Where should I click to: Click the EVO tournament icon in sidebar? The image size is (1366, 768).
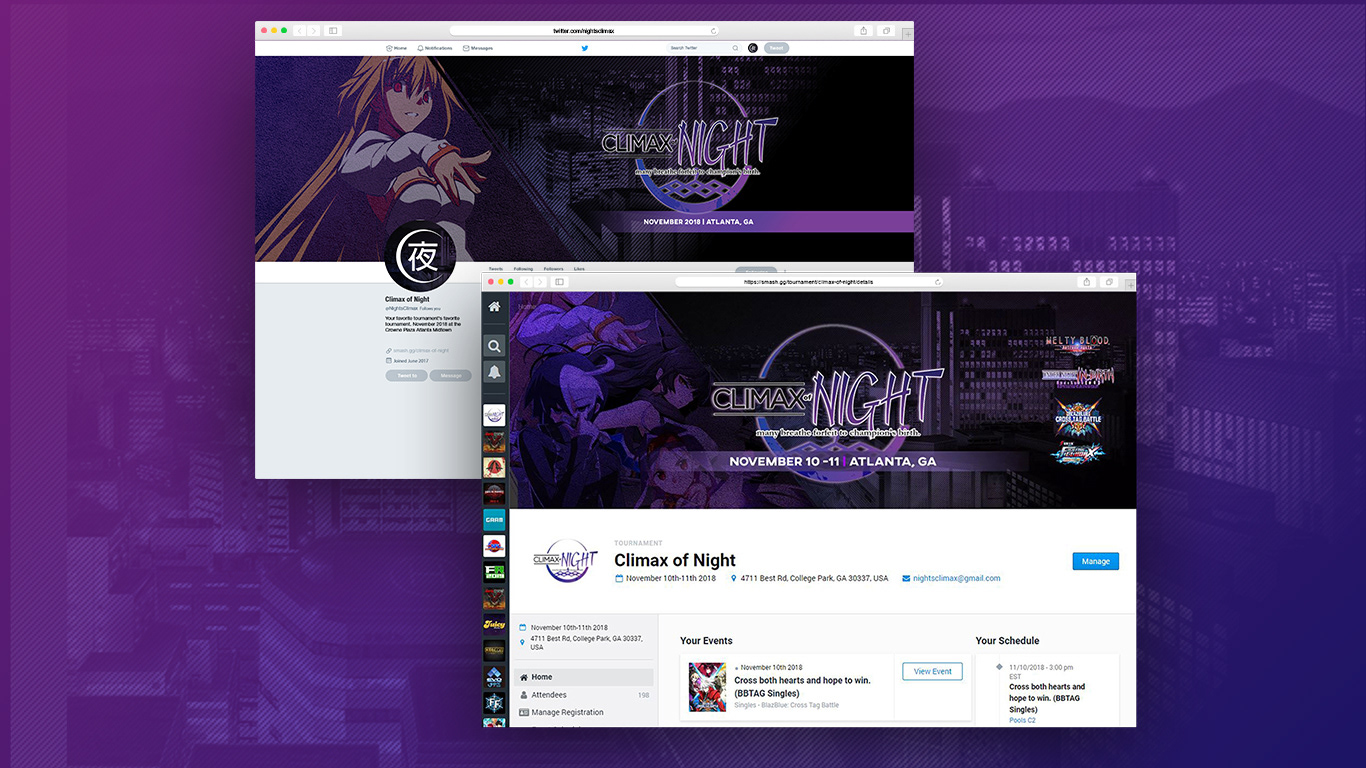(494, 677)
